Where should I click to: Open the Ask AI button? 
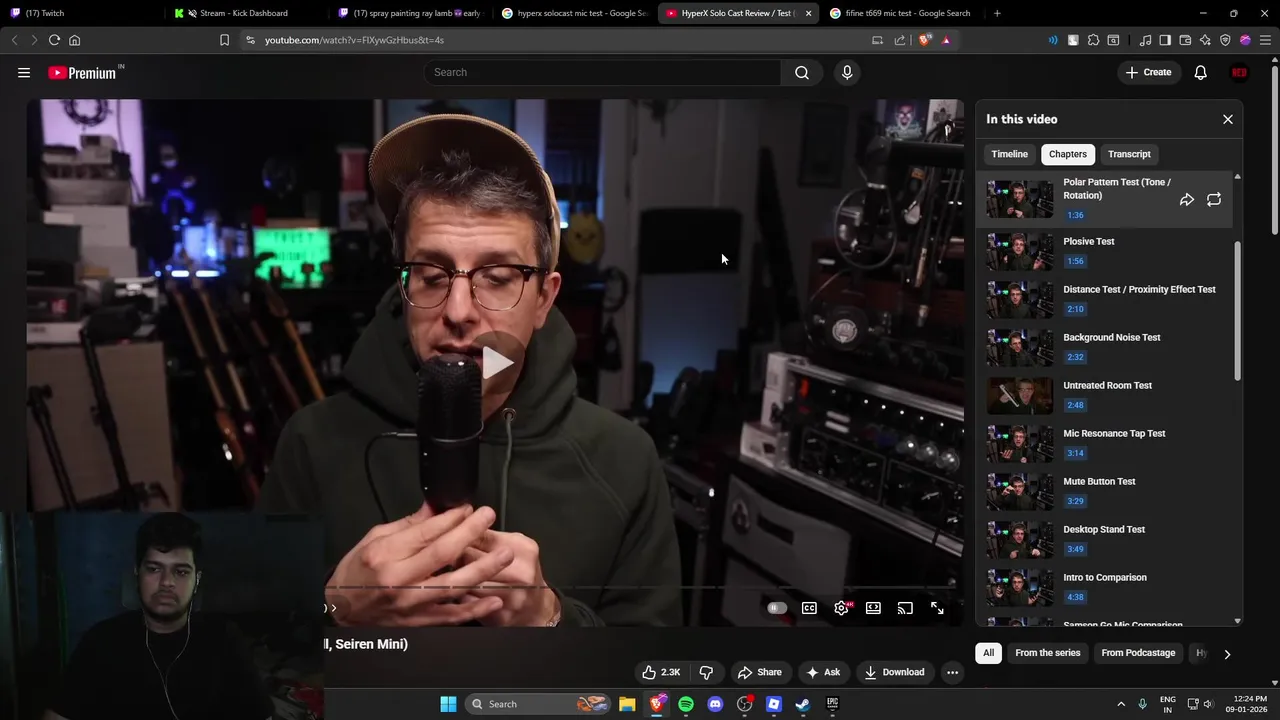(823, 672)
